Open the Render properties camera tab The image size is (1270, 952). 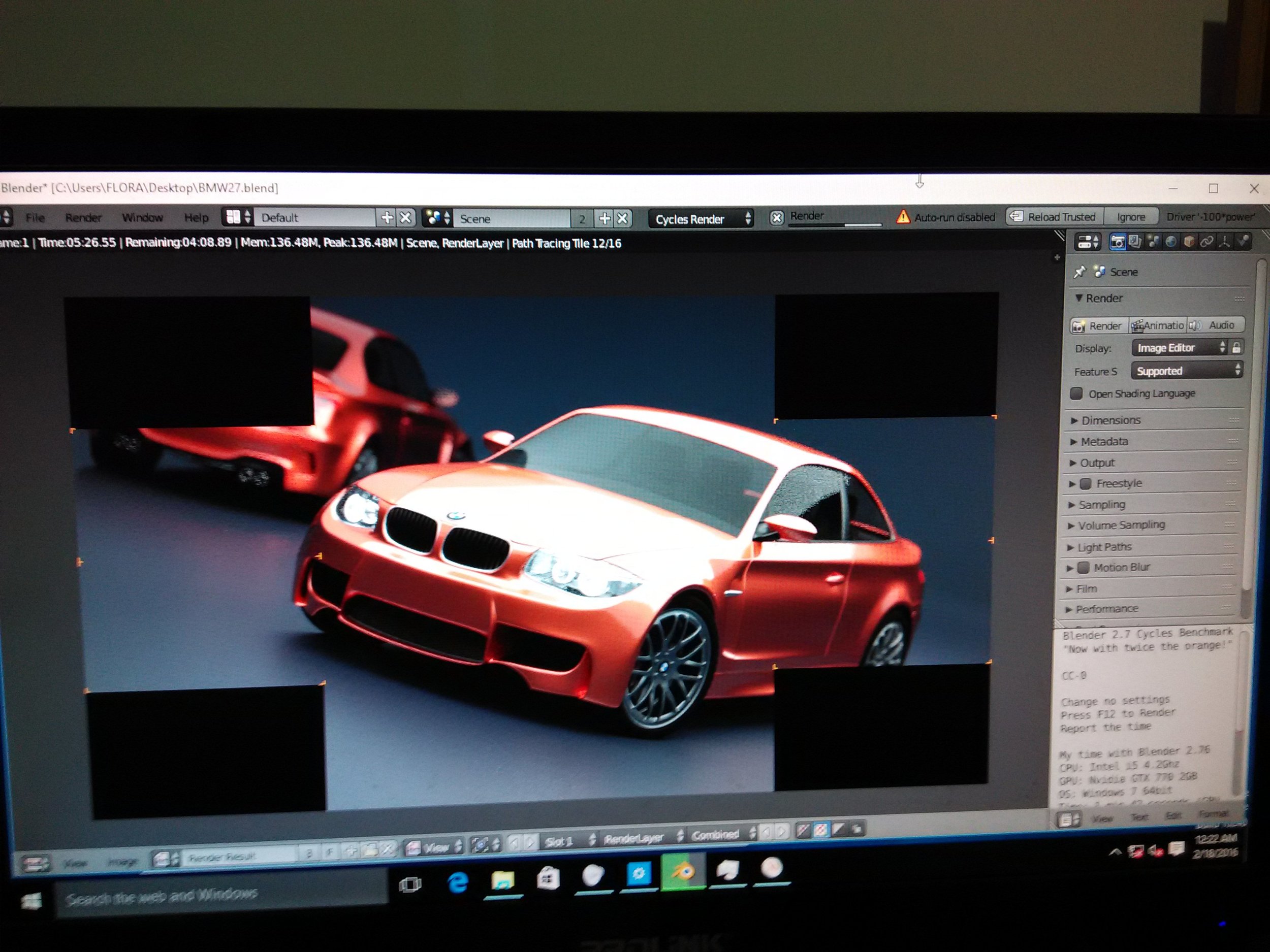point(1117,242)
